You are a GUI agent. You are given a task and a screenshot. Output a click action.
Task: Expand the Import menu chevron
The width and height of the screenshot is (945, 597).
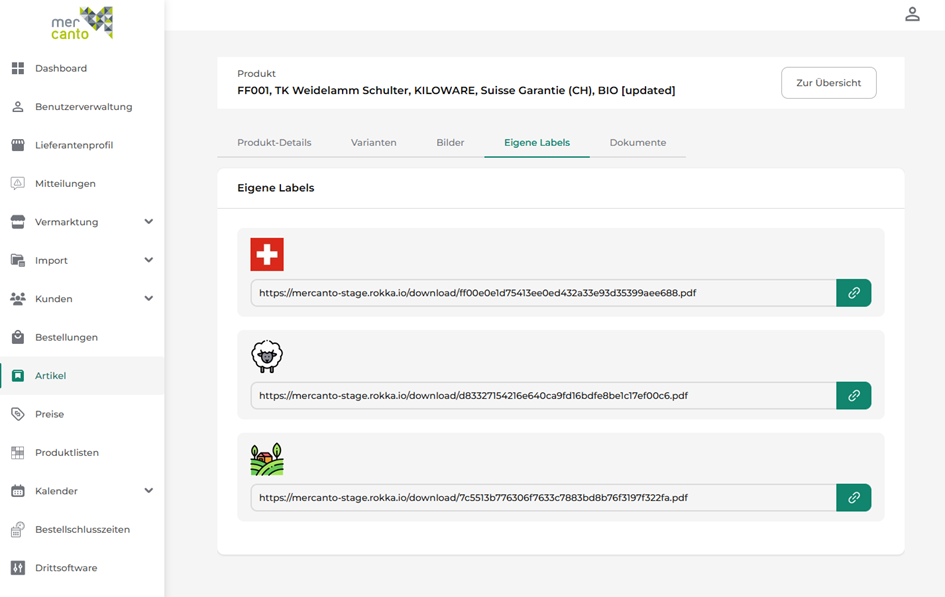(149, 260)
